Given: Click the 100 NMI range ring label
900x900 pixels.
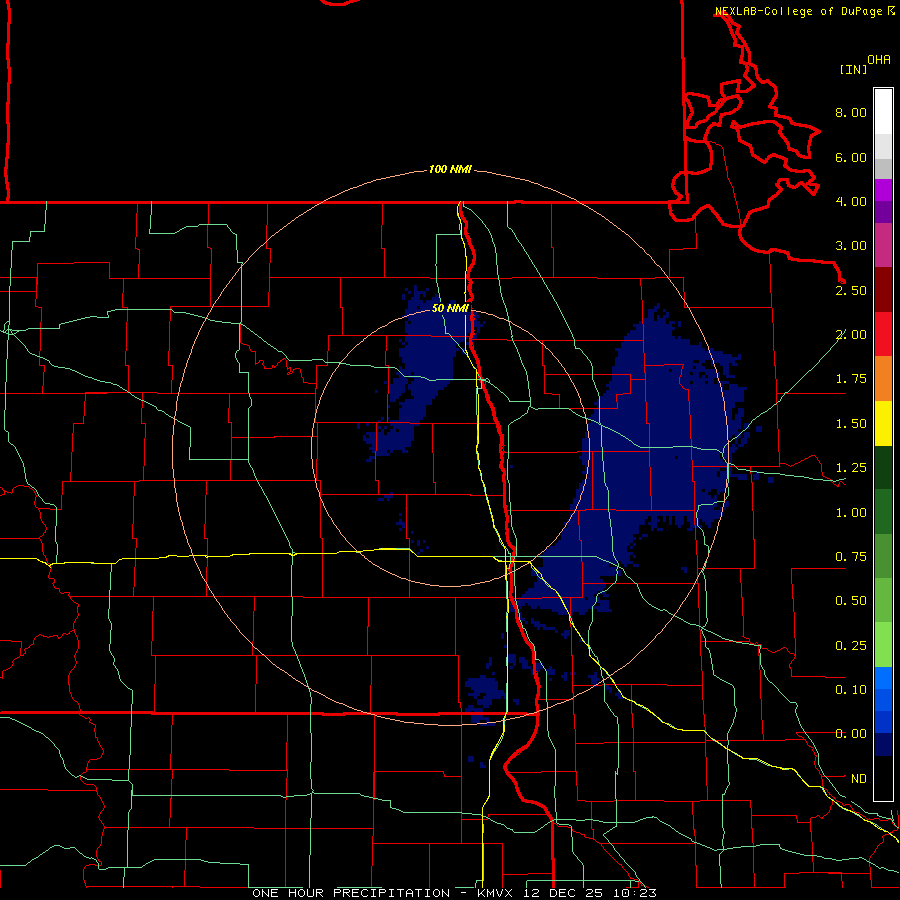Looking at the screenshot, I should (x=450, y=169).
